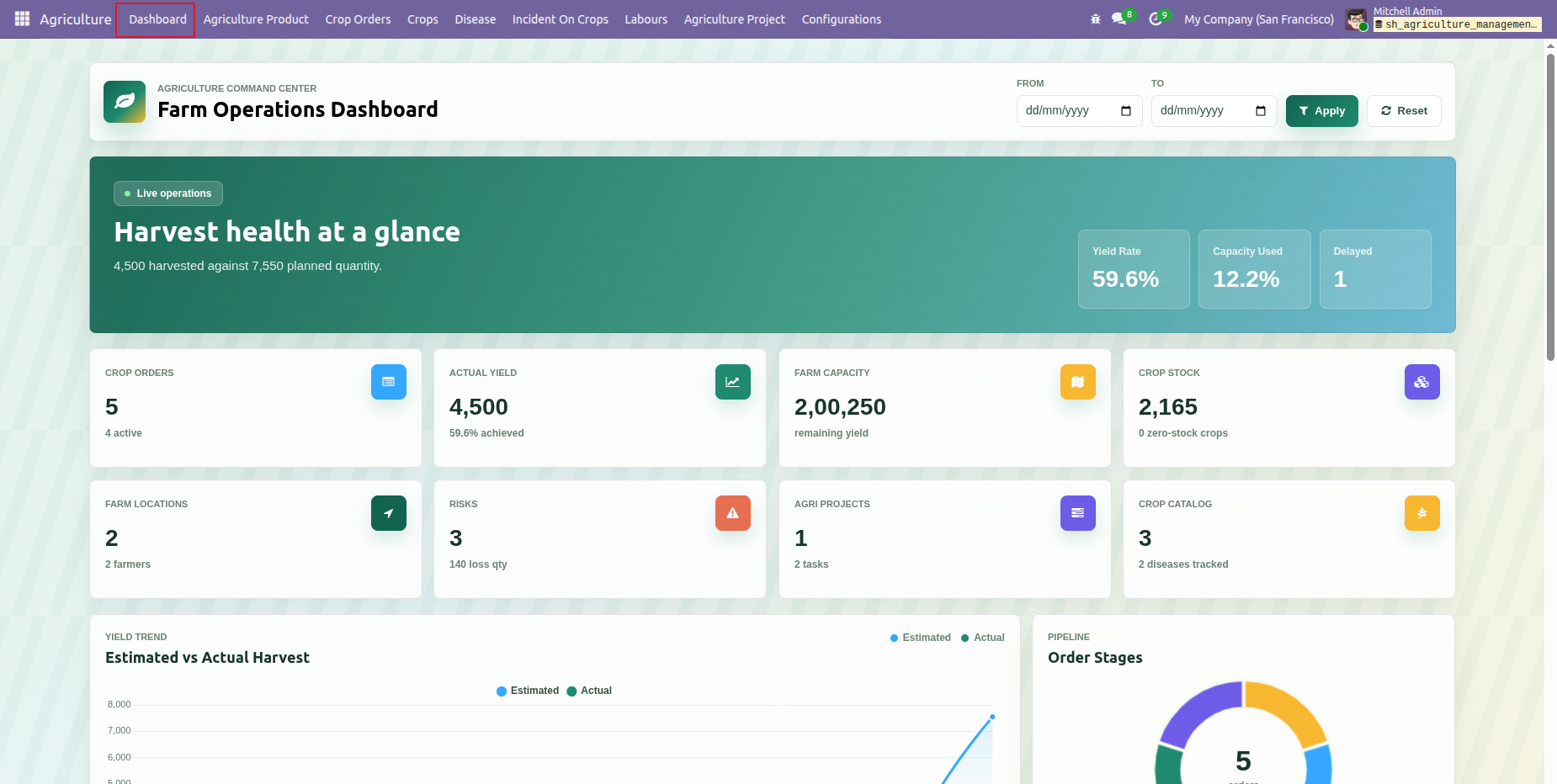Image resolution: width=1557 pixels, height=784 pixels.
Task: Click the Actual Yield chart-line icon
Action: coord(733,382)
